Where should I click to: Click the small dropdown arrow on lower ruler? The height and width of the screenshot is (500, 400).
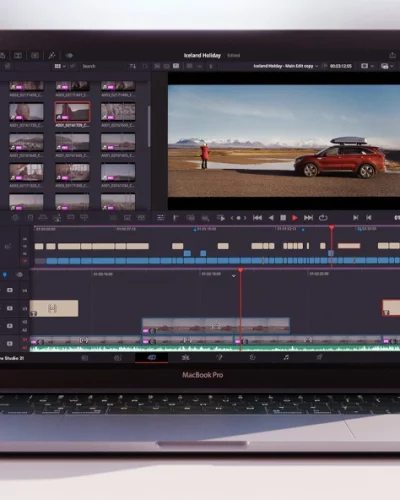tap(234, 276)
